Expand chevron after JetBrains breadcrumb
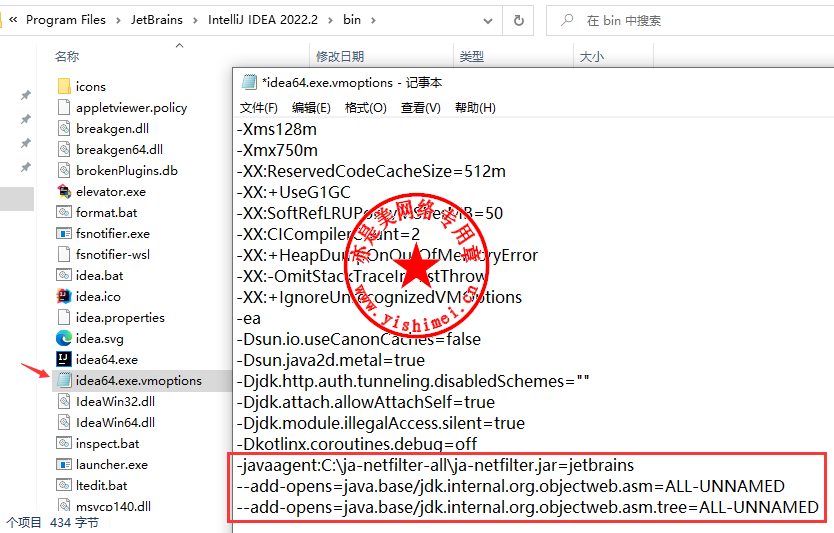This screenshot has width=834, height=533. coord(195,20)
